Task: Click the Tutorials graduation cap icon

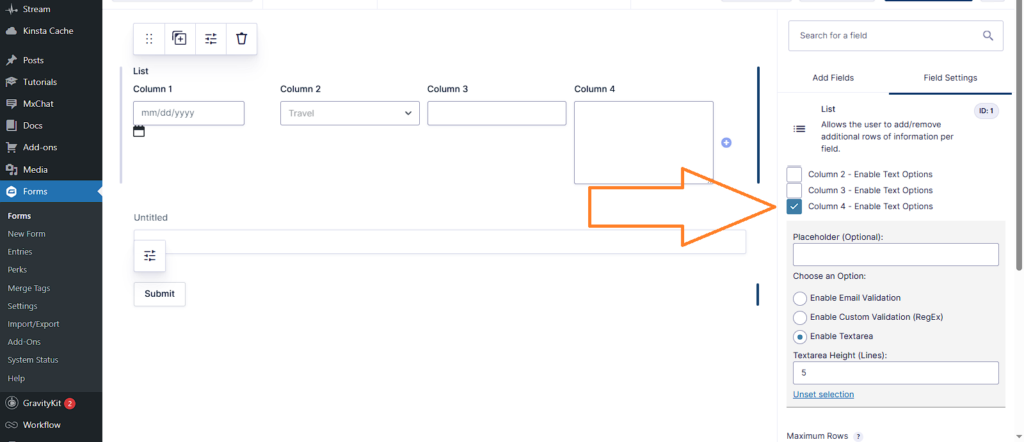Action: 11,82
